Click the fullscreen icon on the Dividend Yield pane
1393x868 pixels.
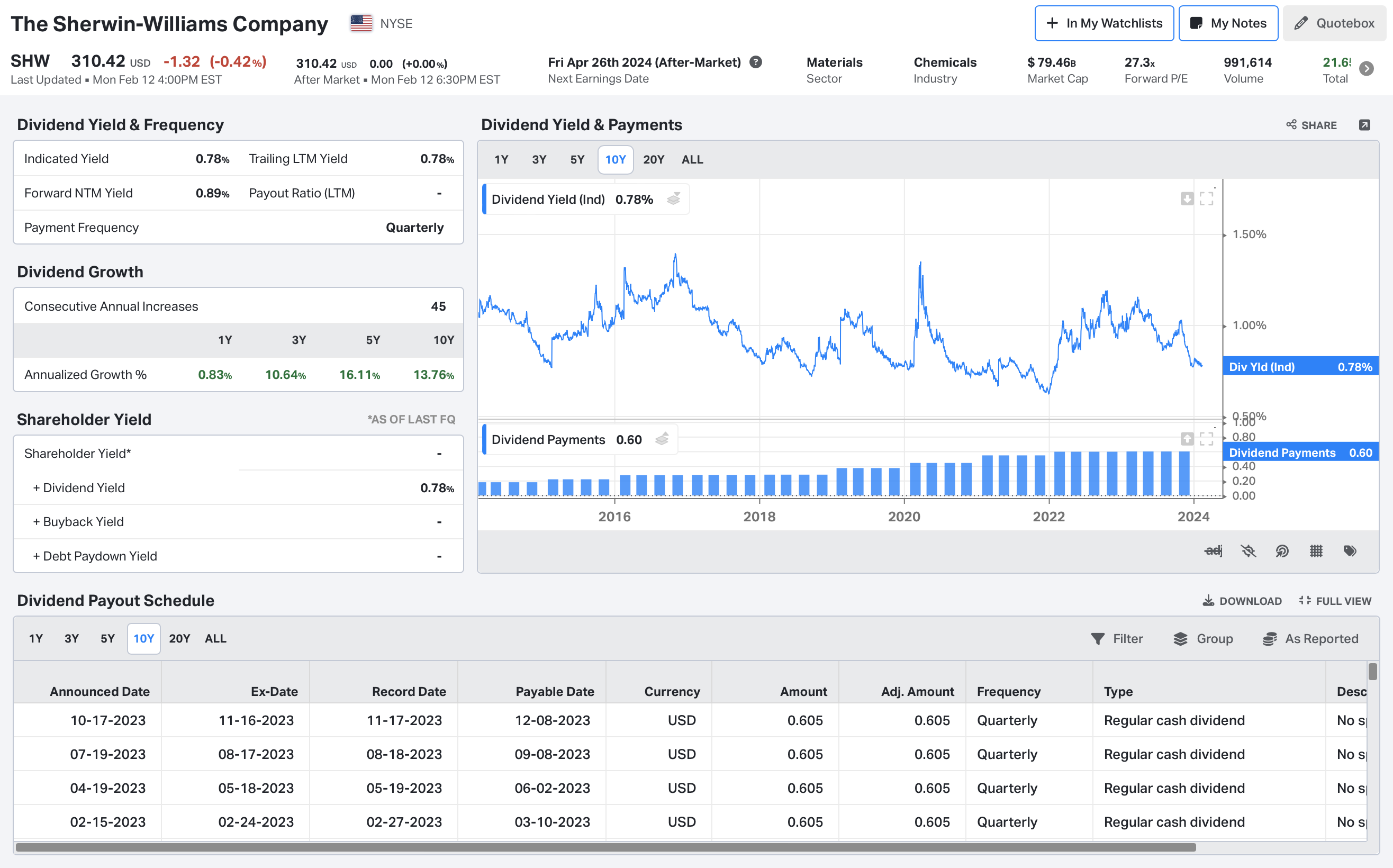[1207, 198]
